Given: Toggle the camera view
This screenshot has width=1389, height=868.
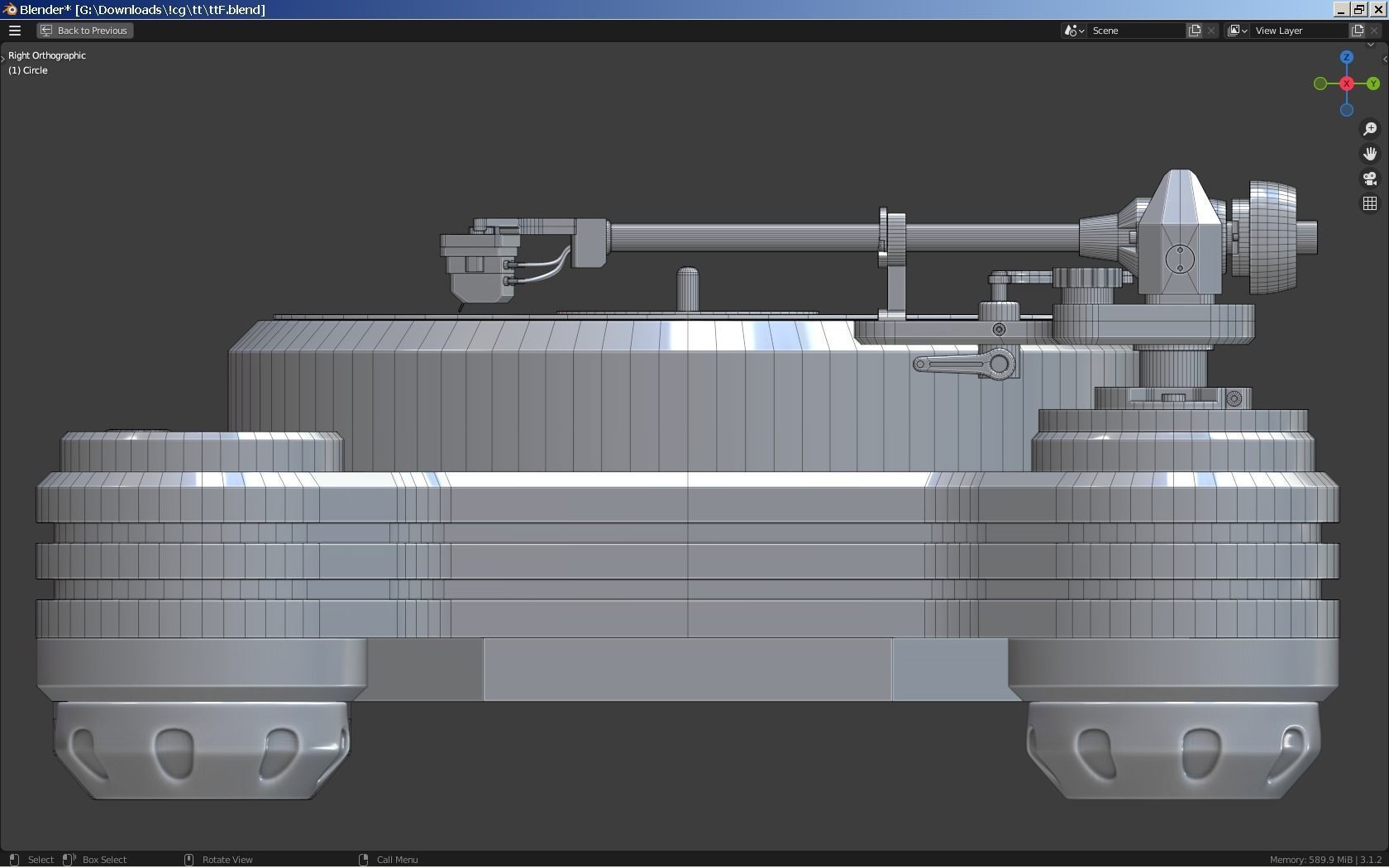Looking at the screenshot, I should click(x=1370, y=179).
